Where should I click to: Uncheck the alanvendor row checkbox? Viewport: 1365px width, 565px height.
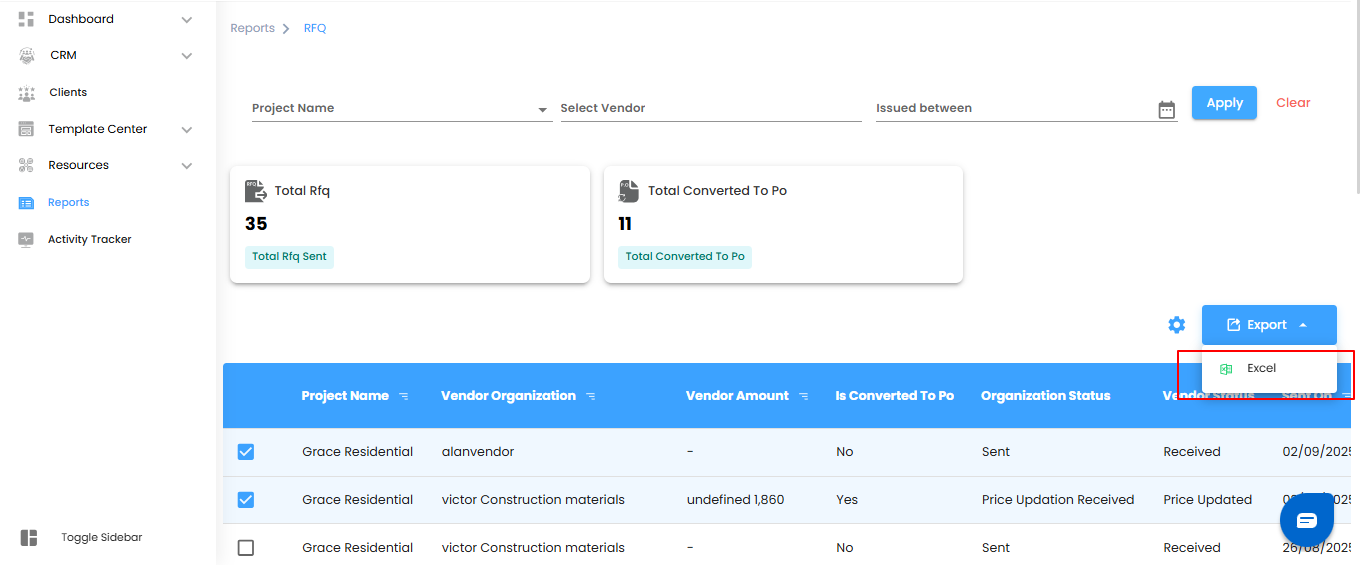pyautogui.click(x=246, y=452)
